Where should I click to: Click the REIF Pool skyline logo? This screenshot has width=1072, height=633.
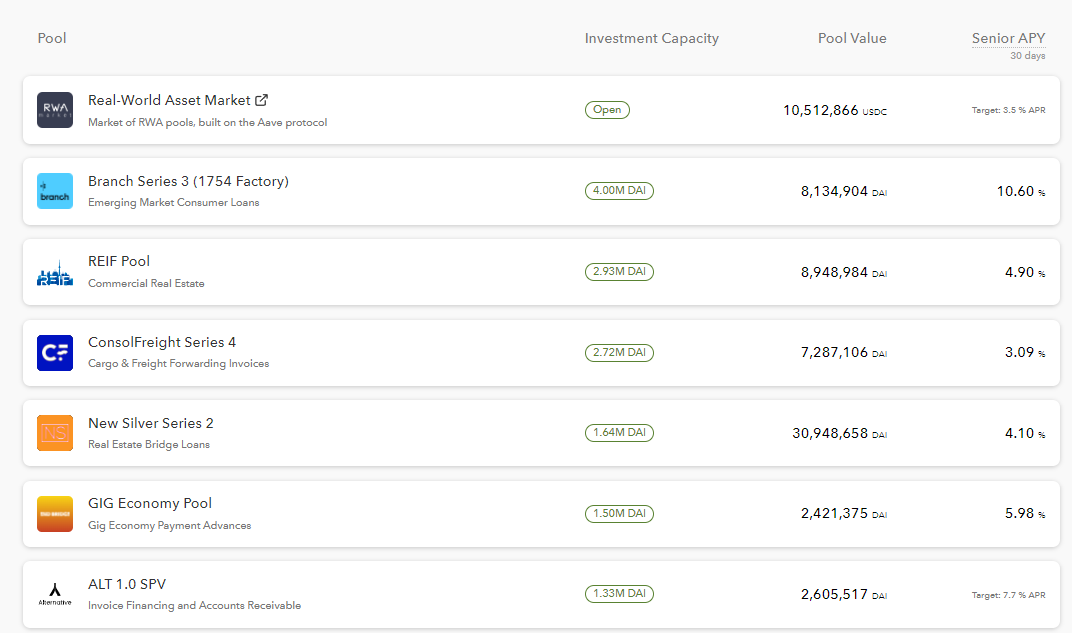point(55,272)
